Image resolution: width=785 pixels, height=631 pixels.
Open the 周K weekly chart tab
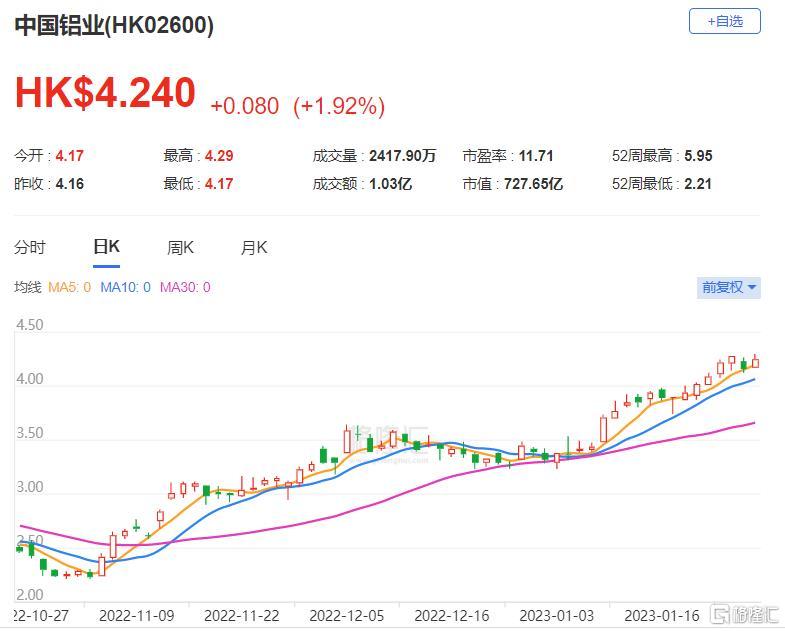click(180, 247)
